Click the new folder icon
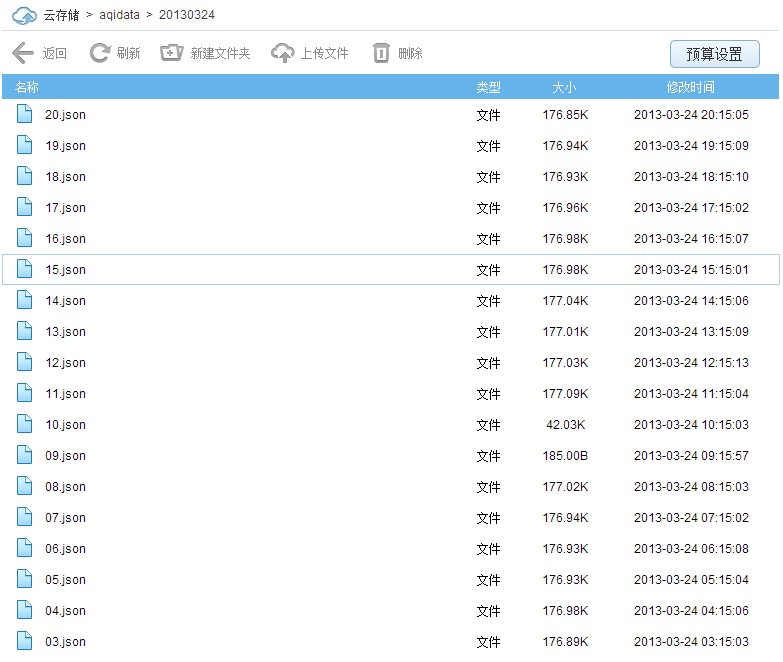This screenshot has width=783, height=662. [x=172, y=53]
